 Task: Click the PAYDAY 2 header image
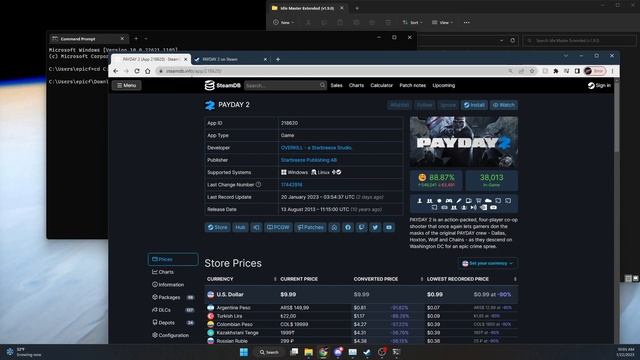[x=464, y=142]
